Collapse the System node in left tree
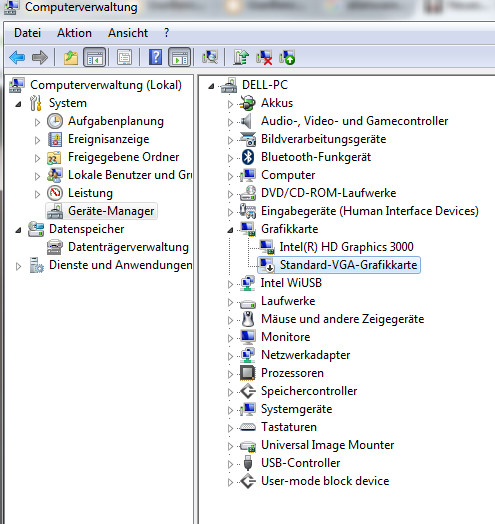The width and height of the screenshot is (495, 524). (18, 104)
